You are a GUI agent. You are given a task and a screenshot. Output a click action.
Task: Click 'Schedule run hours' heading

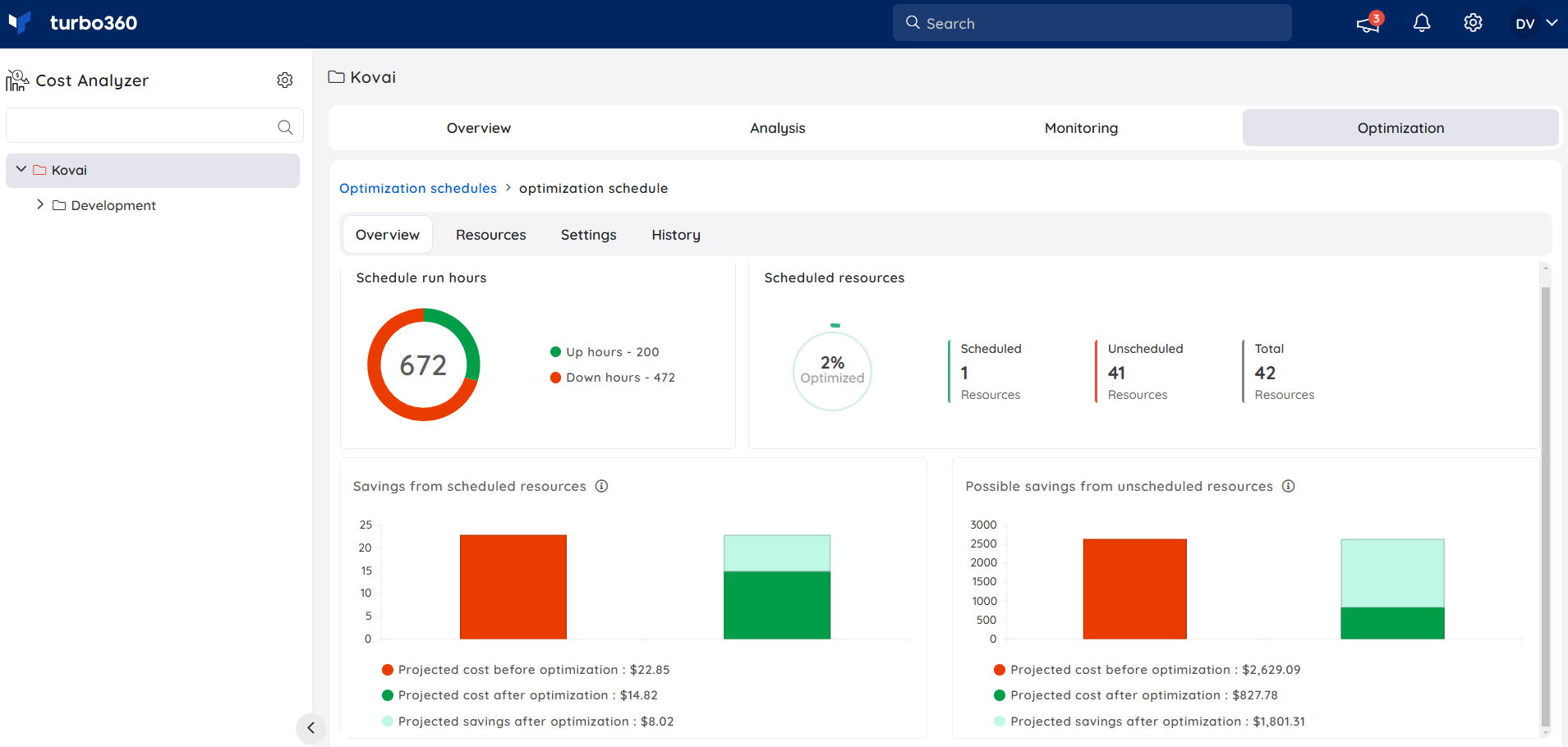pyautogui.click(x=421, y=277)
